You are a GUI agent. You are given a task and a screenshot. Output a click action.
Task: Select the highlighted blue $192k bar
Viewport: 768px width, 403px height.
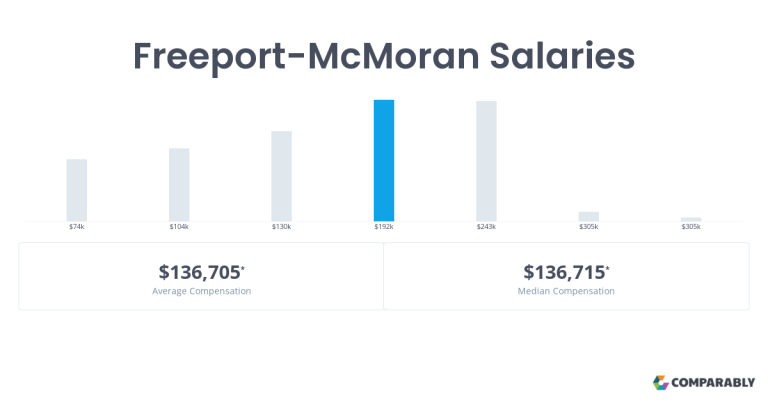[x=384, y=161]
